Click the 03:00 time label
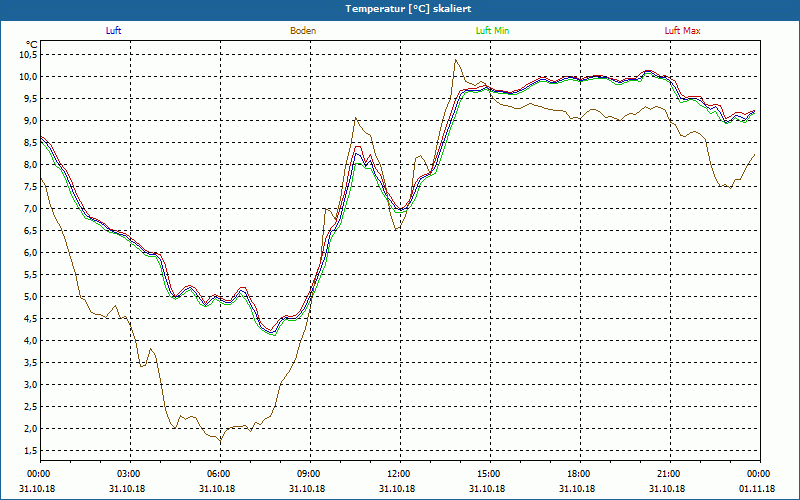 [x=129, y=474]
